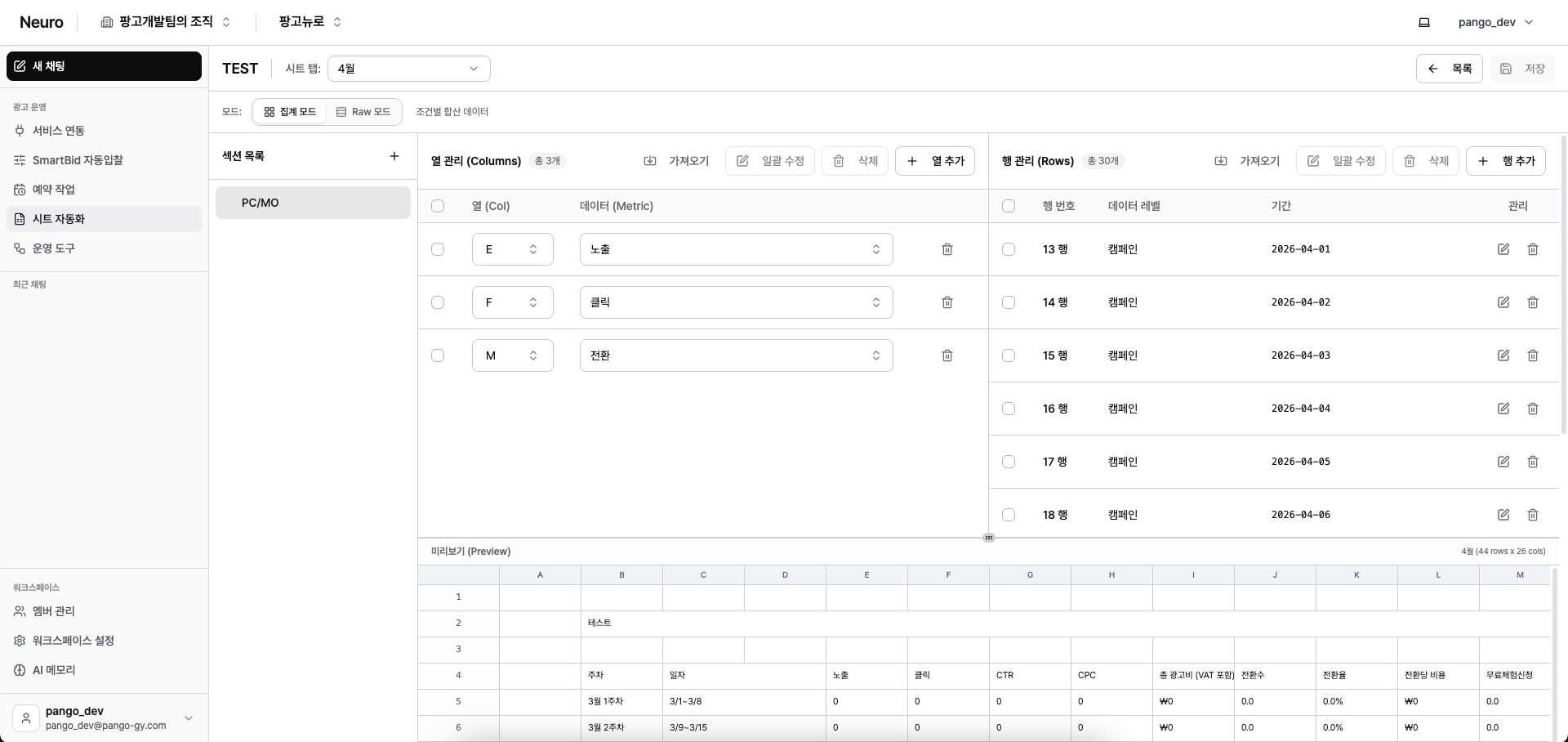This screenshot has width=1568, height=742.
Task: Click 열 추가 button
Action: coord(935,161)
